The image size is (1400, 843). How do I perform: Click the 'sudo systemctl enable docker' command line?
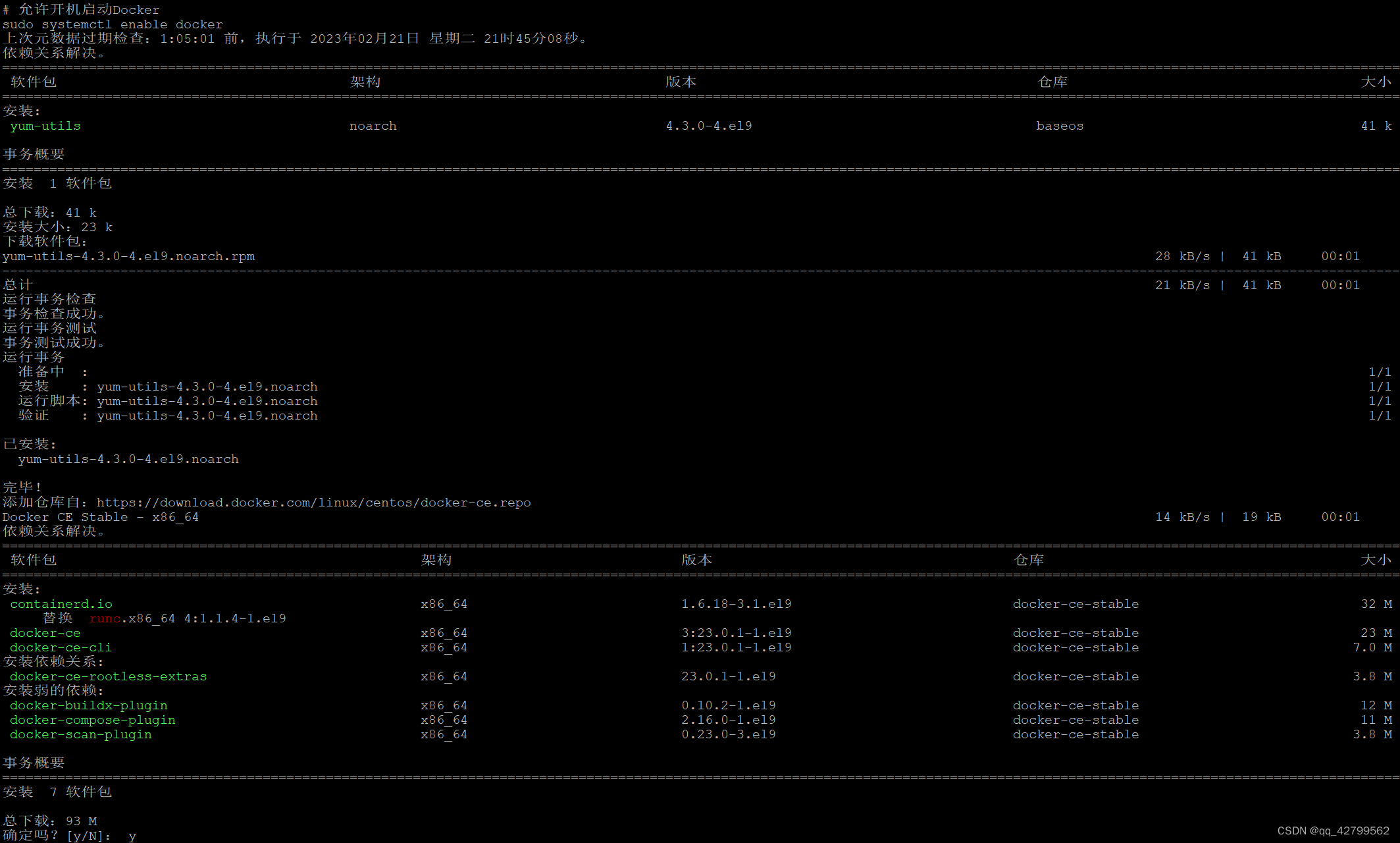(113, 24)
